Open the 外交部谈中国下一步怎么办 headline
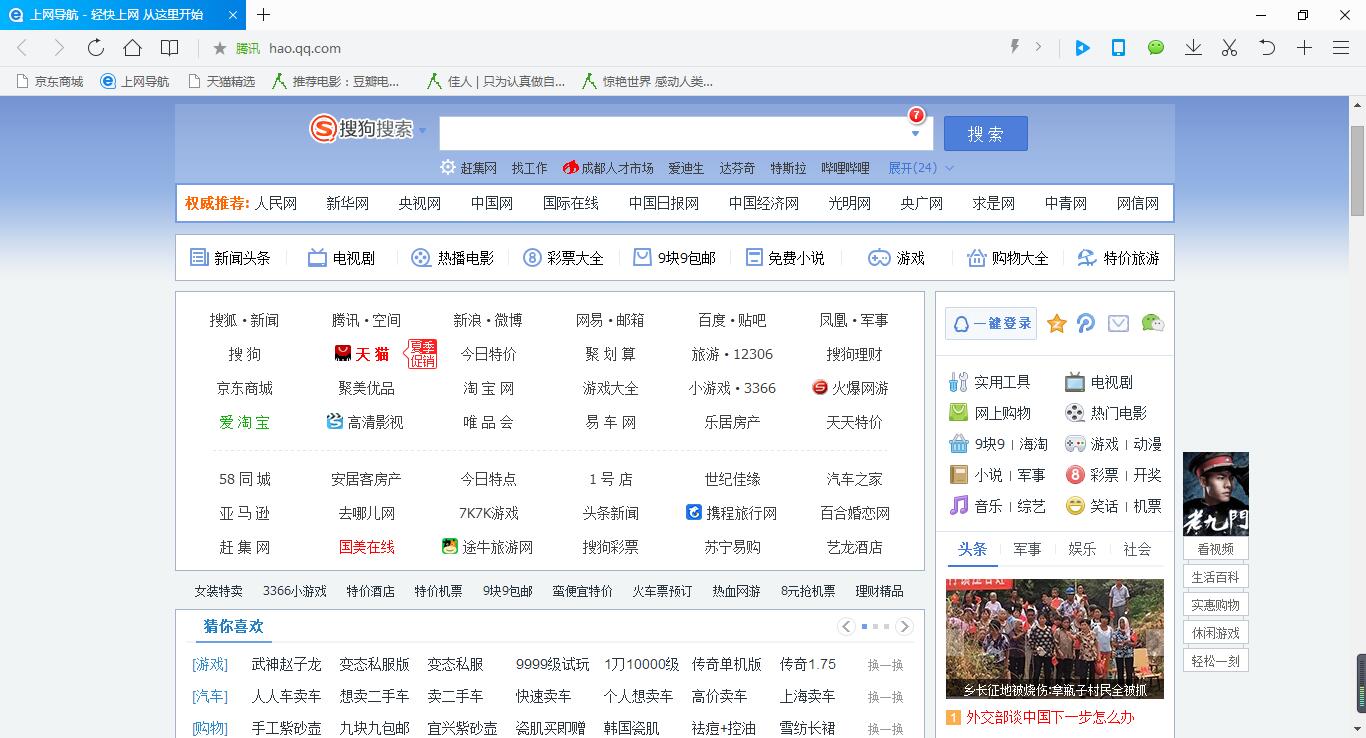 (x=1050, y=717)
